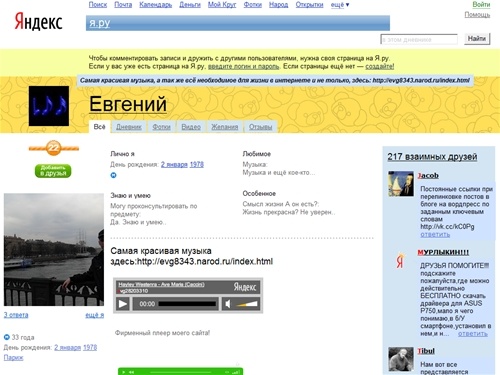Expand the ещё dropdown in the top menu
The height and width of the screenshot is (375, 500).
[340, 5]
